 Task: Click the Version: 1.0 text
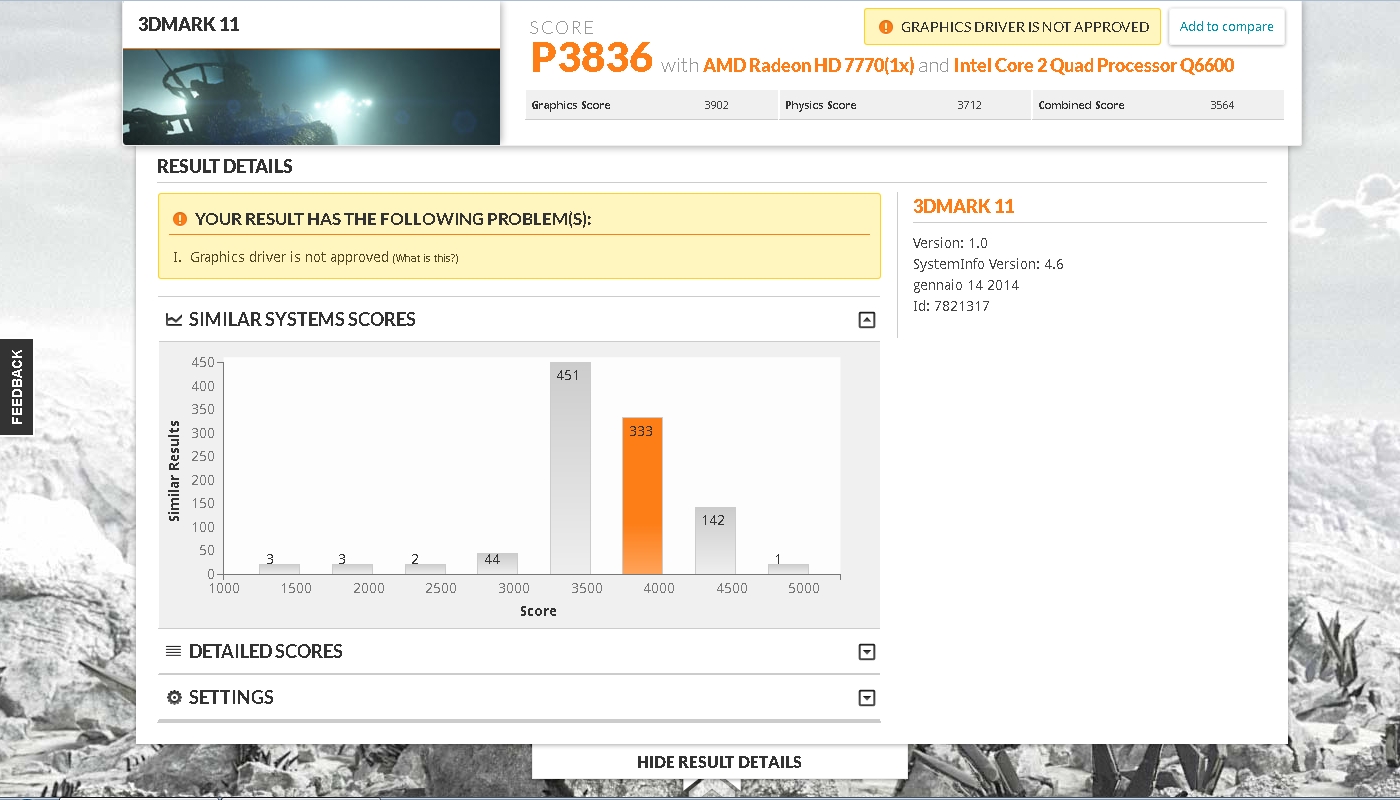point(950,243)
